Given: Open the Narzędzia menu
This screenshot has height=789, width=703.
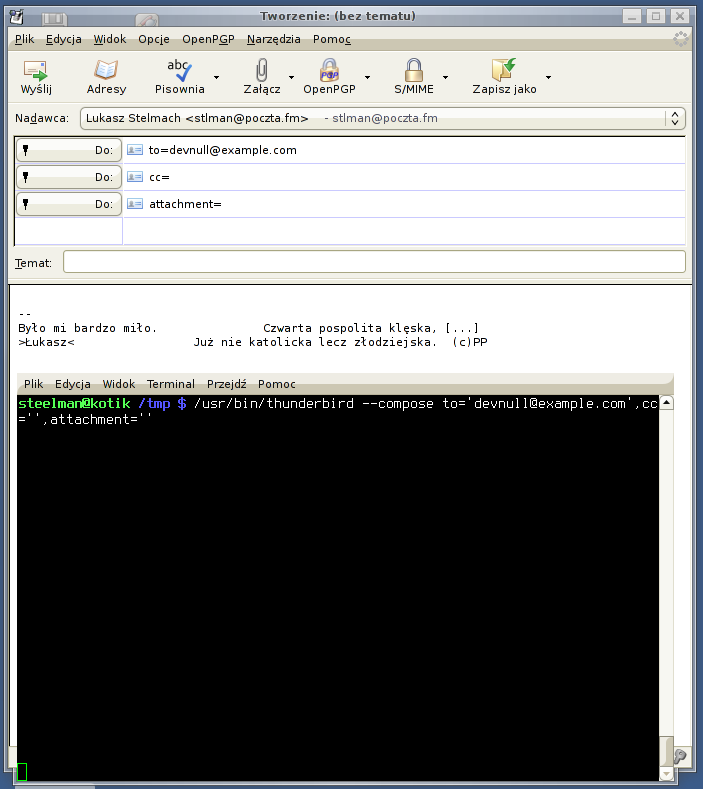Looking at the screenshot, I should [x=273, y=39].
